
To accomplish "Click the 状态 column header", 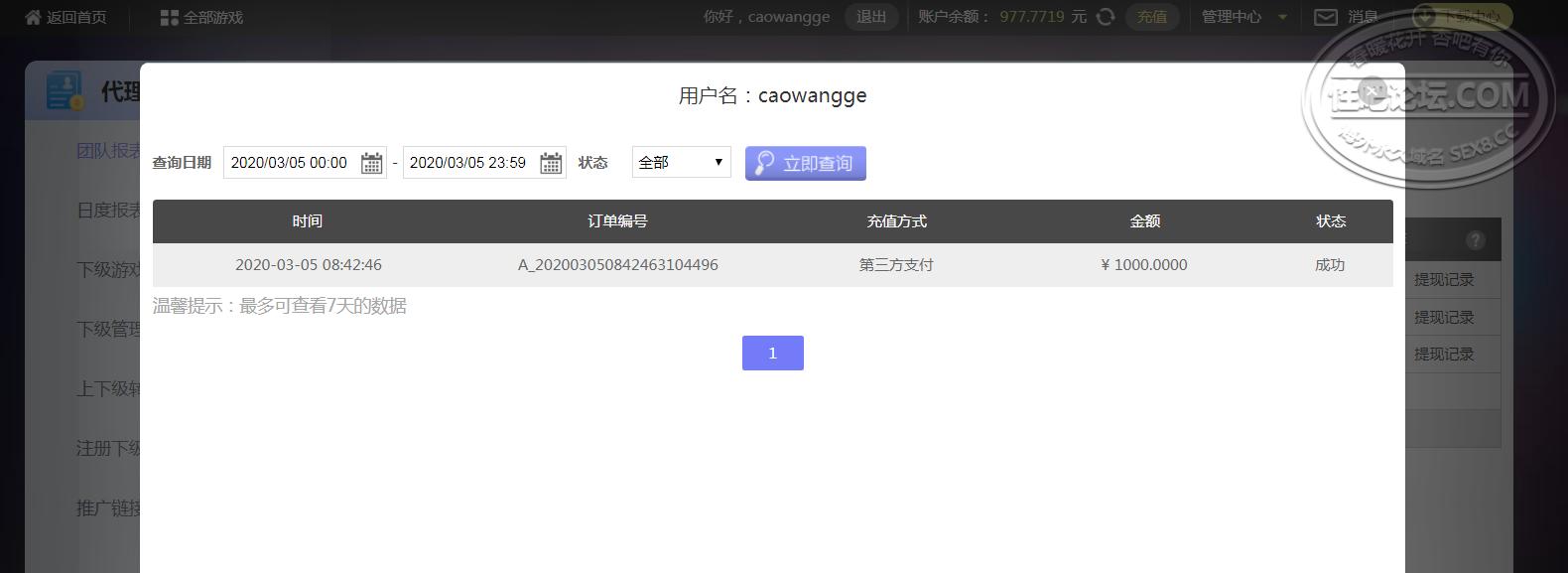I will pyautogui.click(x=1331, y=221).
